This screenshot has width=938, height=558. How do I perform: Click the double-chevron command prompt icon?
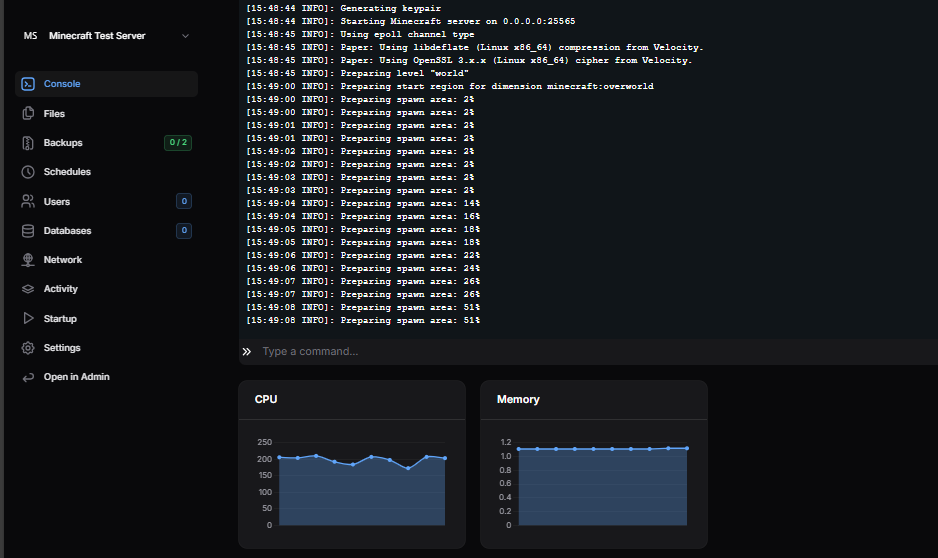coord(246,352)
